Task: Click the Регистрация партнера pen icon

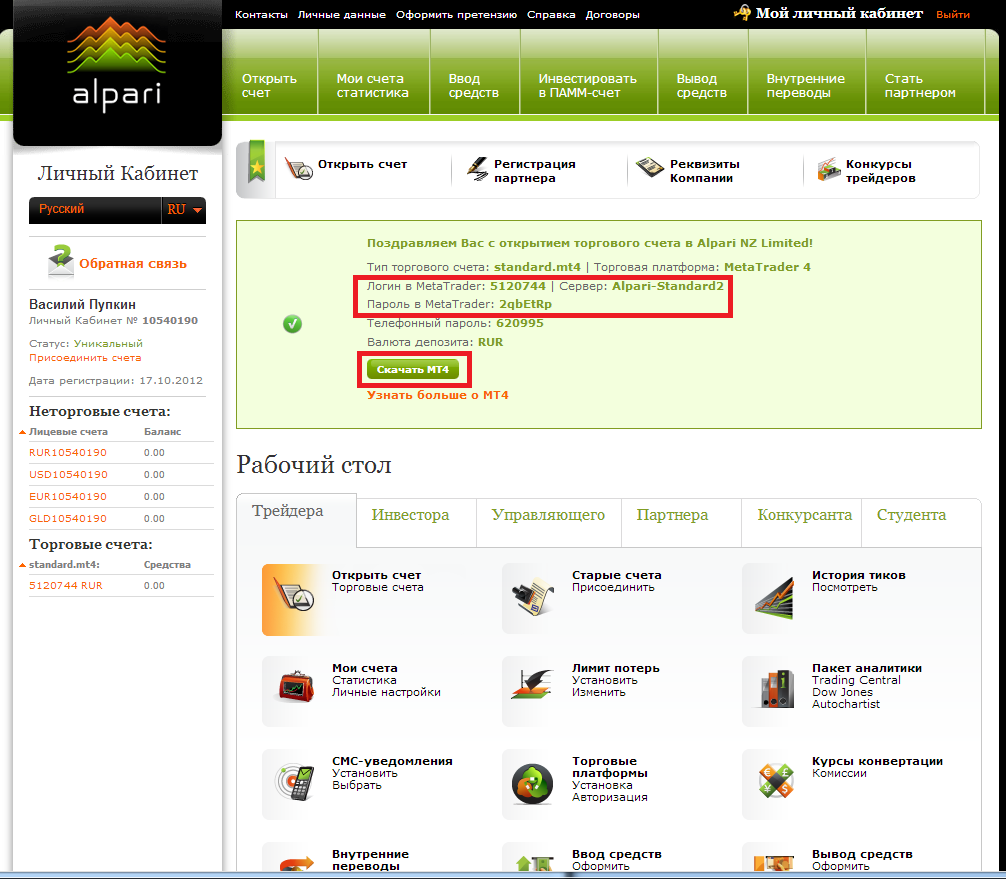Action: (477, 169)
